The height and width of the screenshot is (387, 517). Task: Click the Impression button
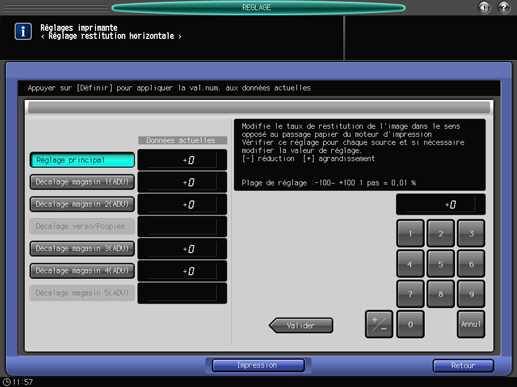pyautogui.click(x=258, y=365)
